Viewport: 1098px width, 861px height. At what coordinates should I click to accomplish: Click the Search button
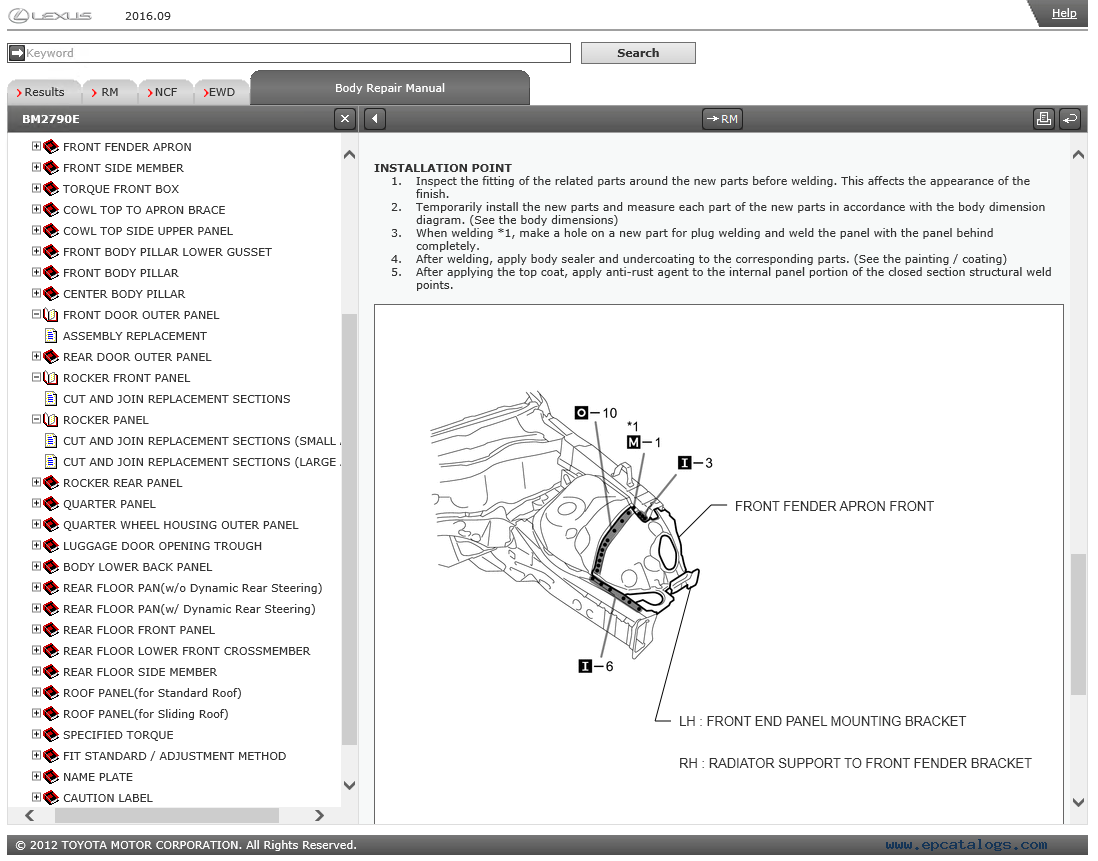[x=638, y=53]
